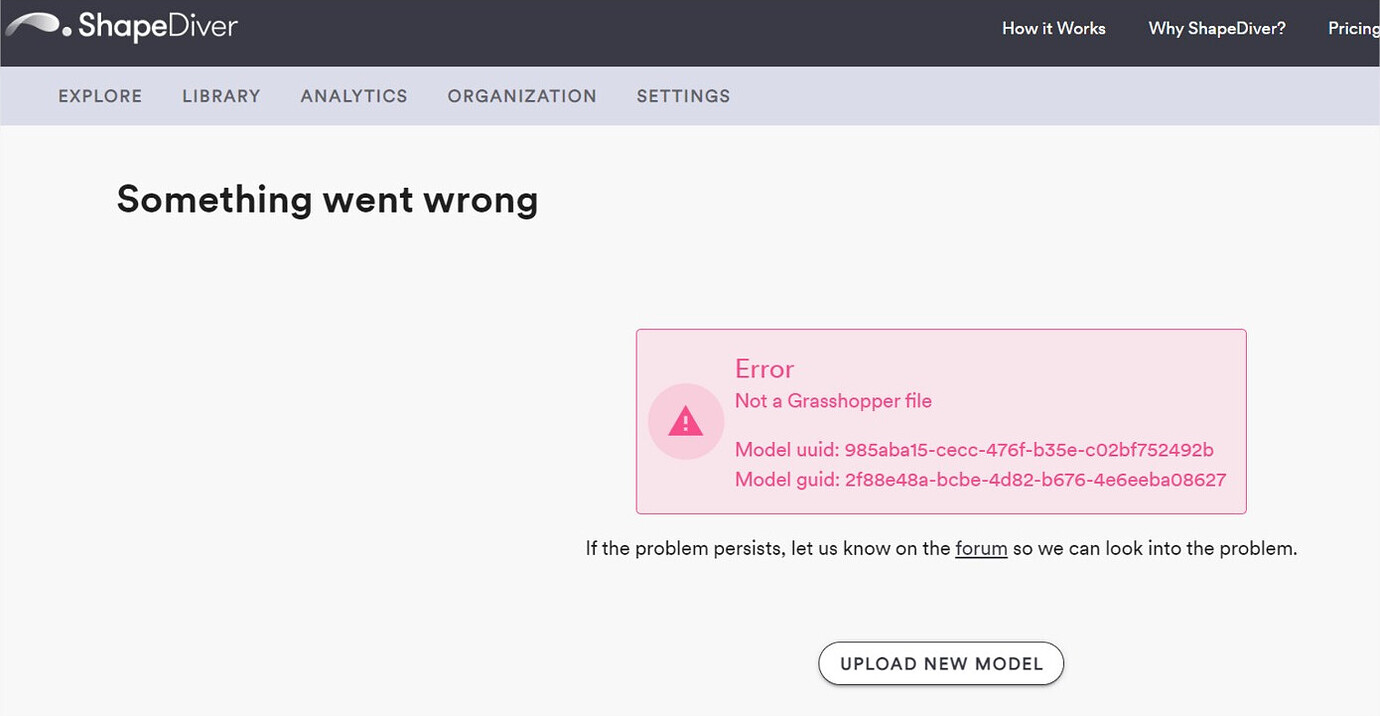Select Why ShapeDiver? in the navigation
Image resolution: width=1380 pixels, height=716 pixels.
coord(1216,28)
